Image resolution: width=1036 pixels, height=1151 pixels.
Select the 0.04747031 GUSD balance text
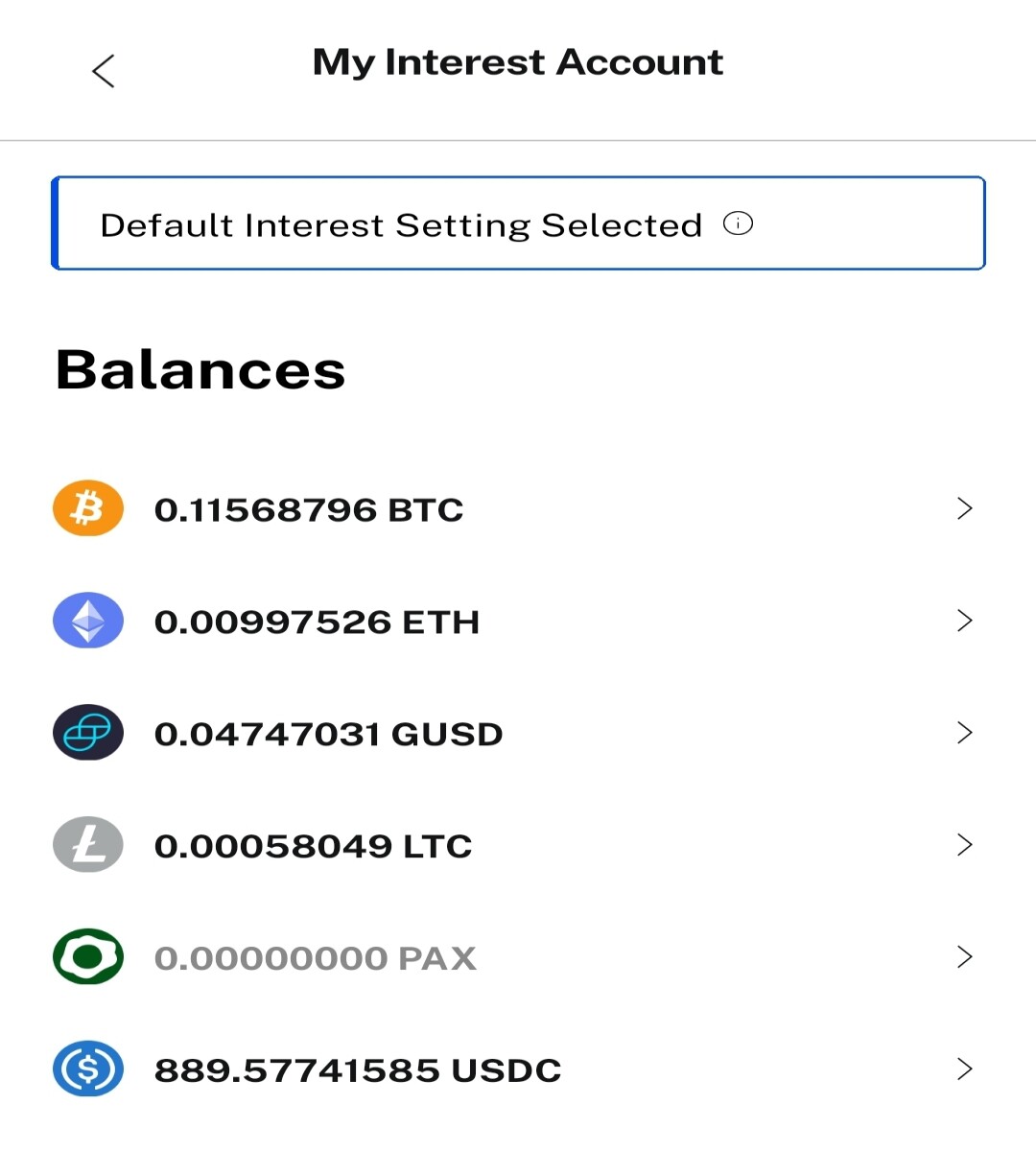(328, 734)
